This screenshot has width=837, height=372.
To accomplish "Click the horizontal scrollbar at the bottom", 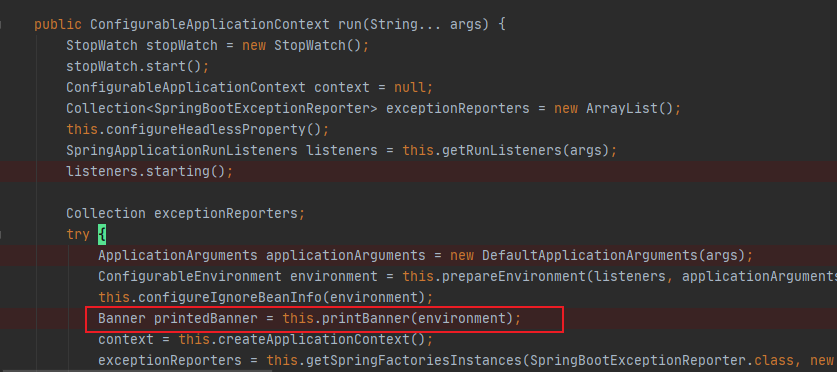I will [136, 370].
